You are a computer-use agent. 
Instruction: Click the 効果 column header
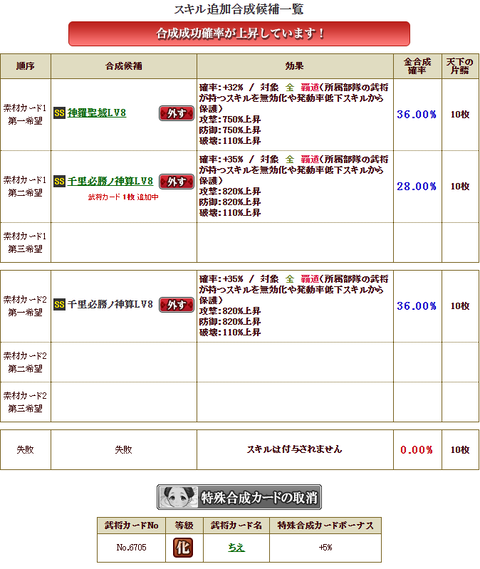(295, 66)
